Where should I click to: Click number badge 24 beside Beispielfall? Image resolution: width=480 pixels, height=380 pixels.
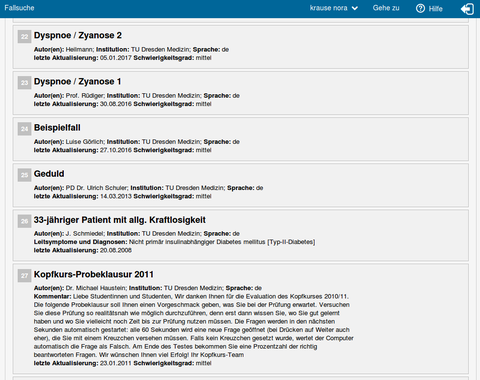tap(24, 129)
